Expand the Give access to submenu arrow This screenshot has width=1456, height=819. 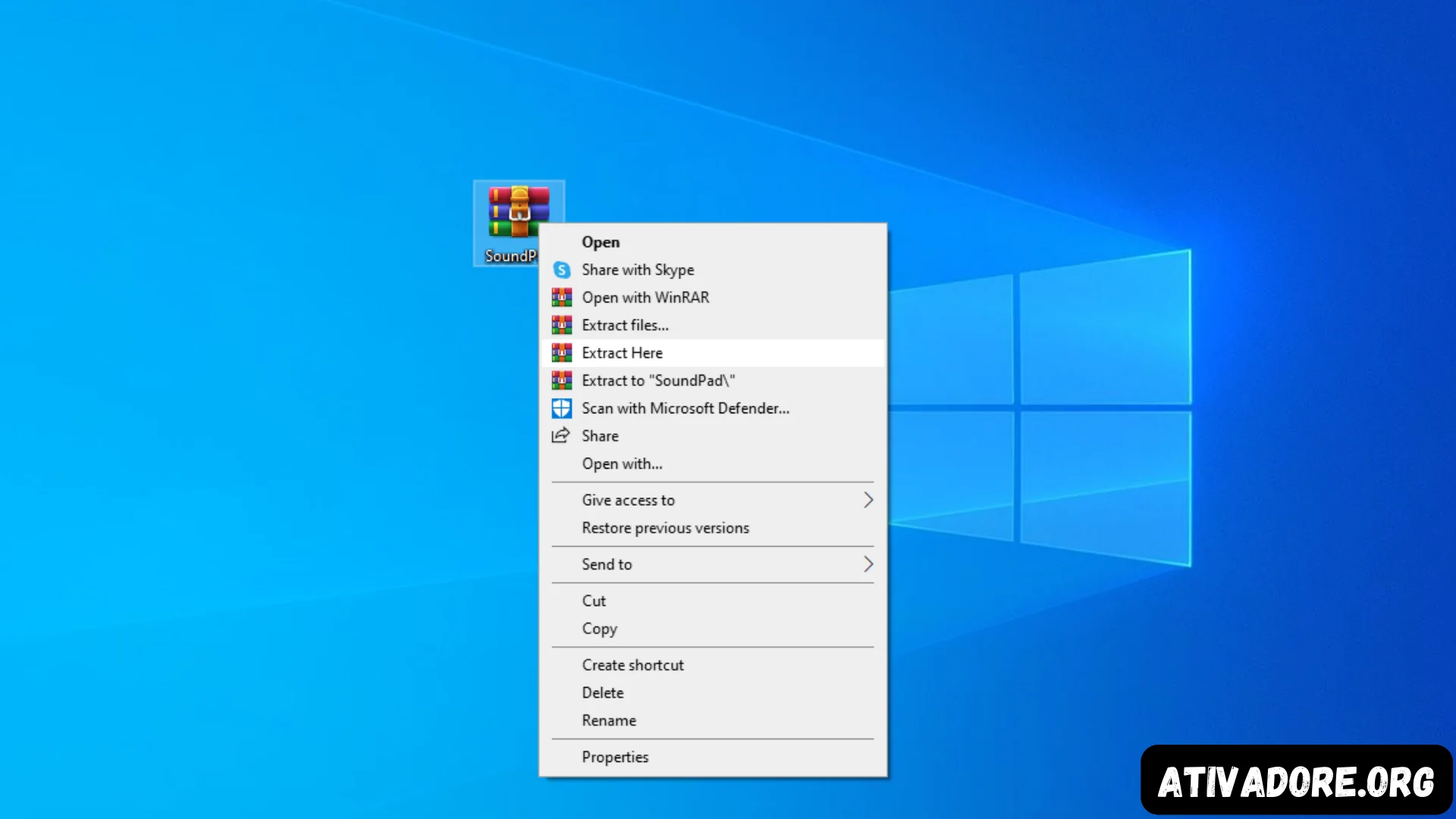point(868,500)
